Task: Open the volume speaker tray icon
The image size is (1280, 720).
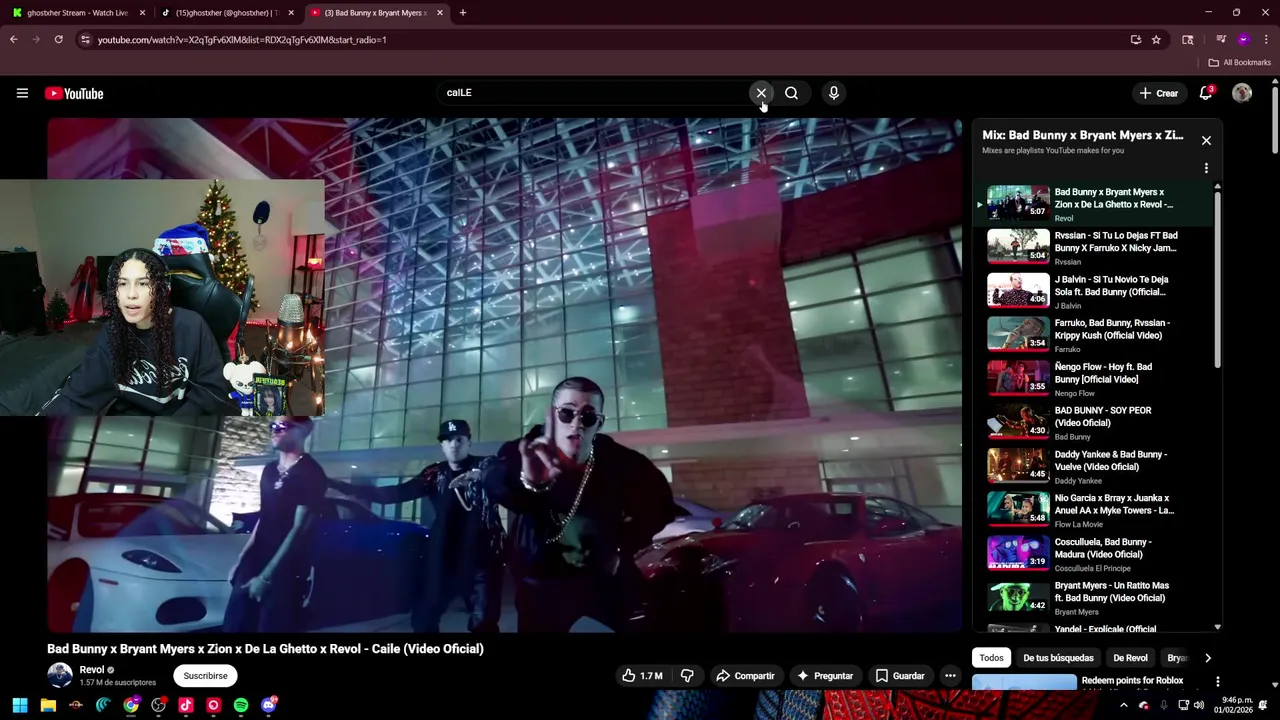Action: coord(1198,705)
